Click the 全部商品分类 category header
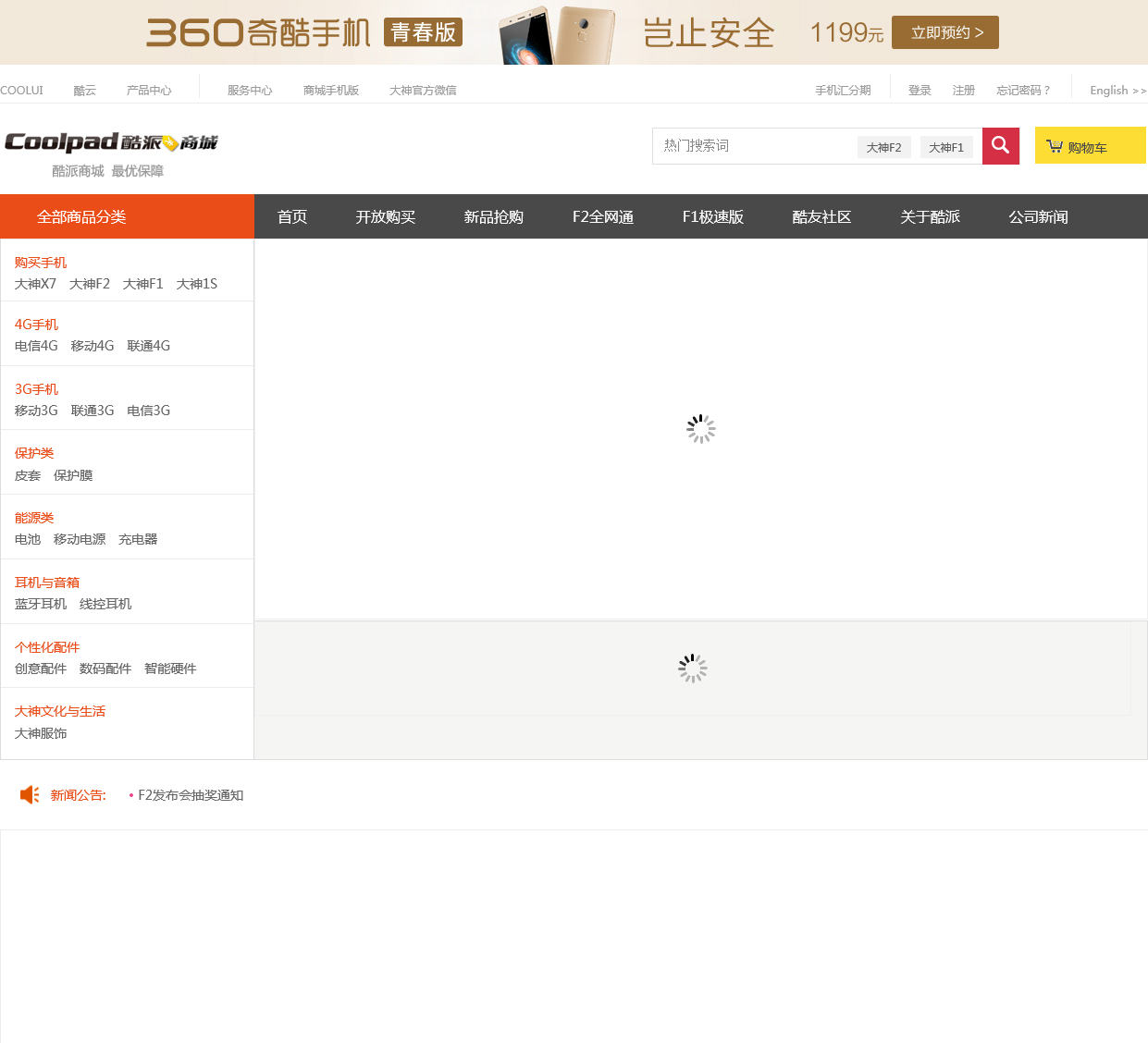Viewport: 1148px width, 1043px height. (x=127, y=216)
